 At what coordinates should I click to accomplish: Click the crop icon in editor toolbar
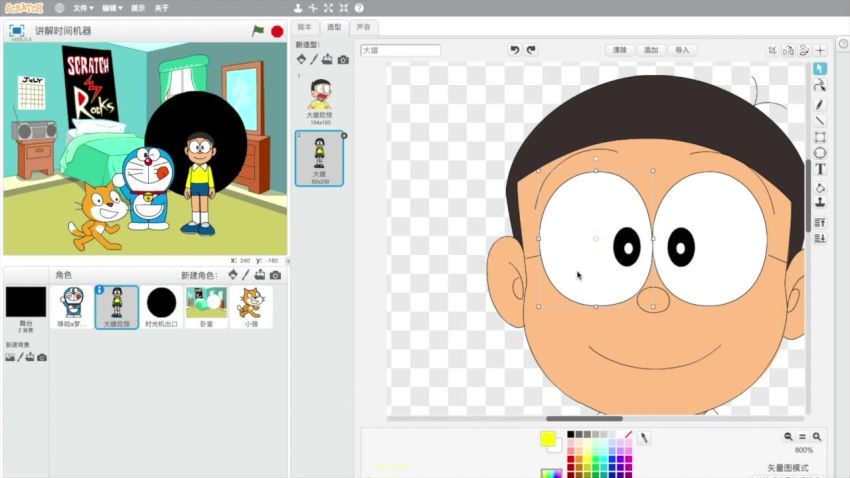coord(772,50)
